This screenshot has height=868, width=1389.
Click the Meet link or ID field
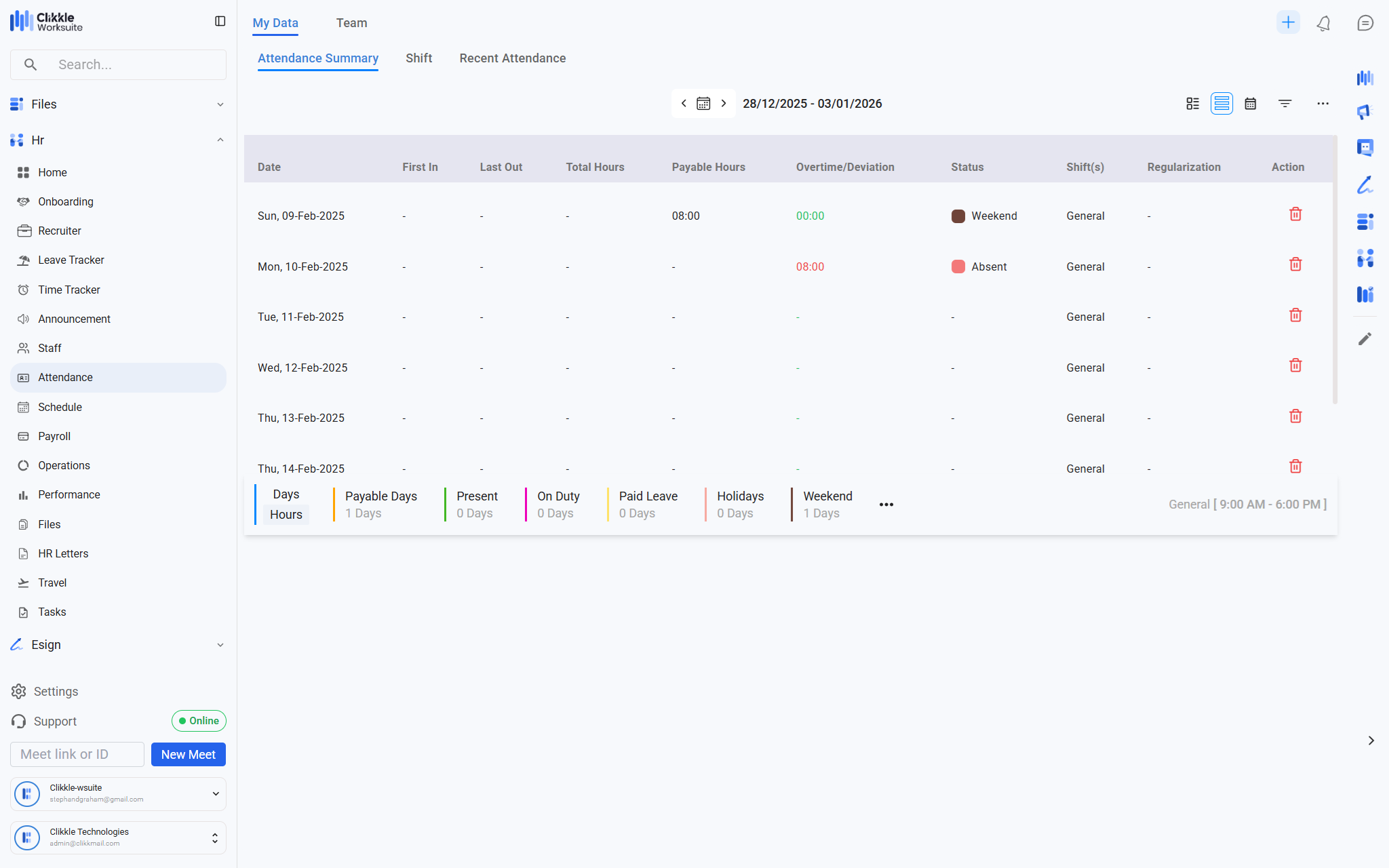coord(77,754)
